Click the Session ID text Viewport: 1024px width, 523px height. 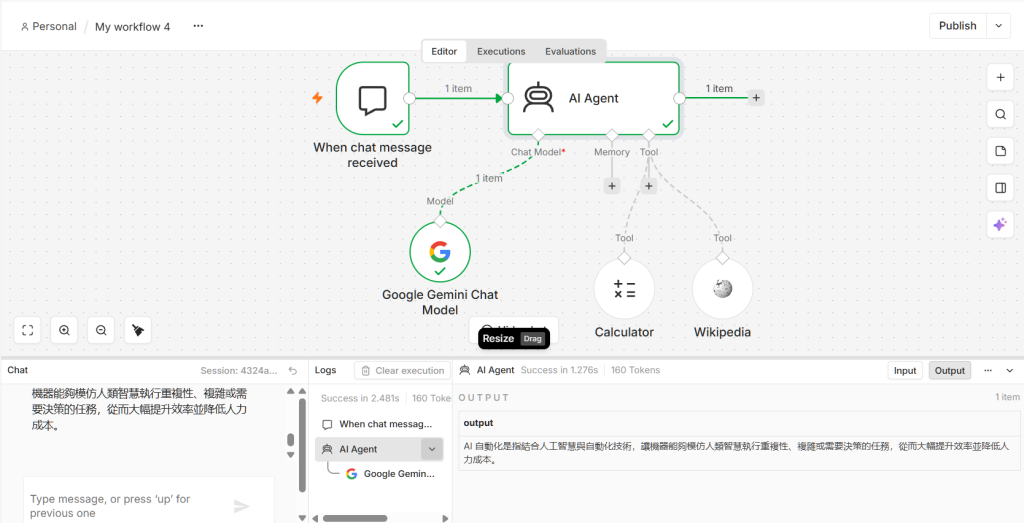point(239,370)
